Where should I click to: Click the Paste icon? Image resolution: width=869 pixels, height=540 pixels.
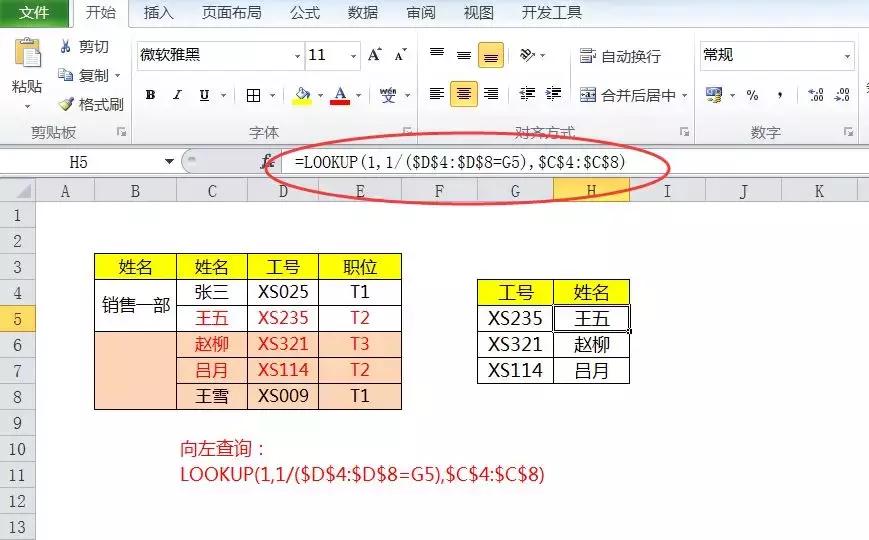[27, 53]
